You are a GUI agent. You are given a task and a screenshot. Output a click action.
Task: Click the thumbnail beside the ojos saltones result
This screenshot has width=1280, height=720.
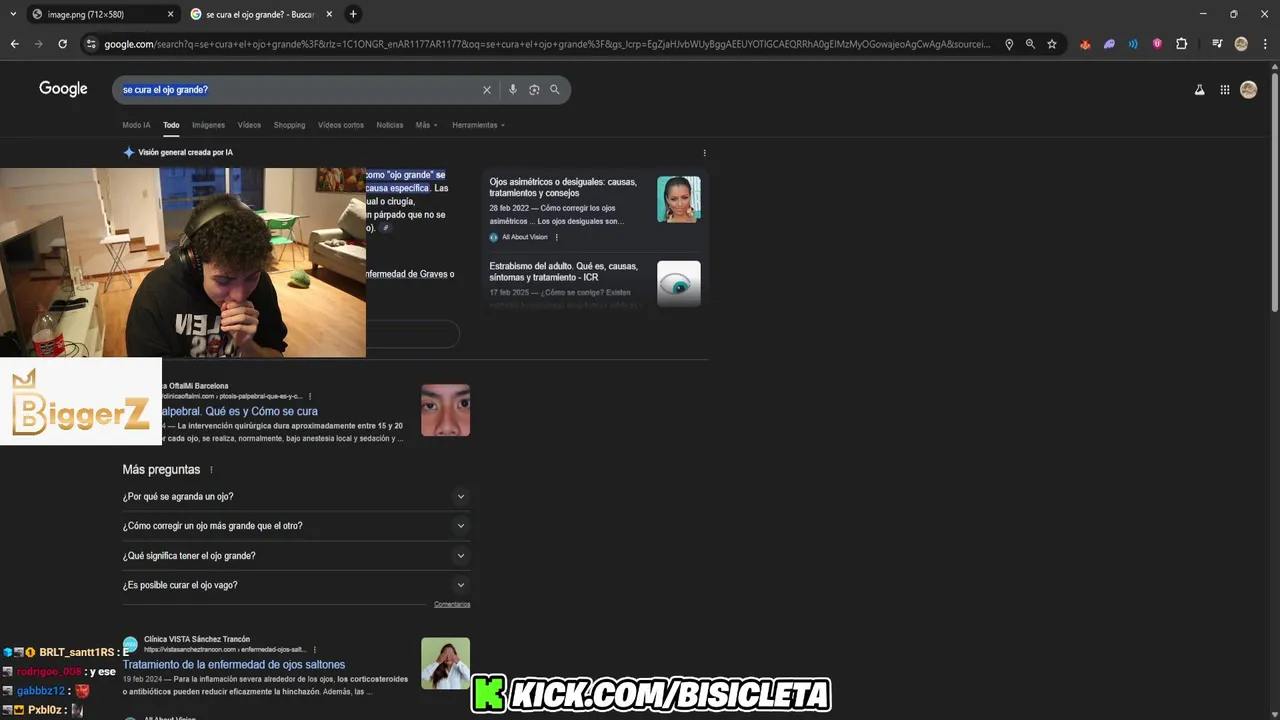[445, 663]
